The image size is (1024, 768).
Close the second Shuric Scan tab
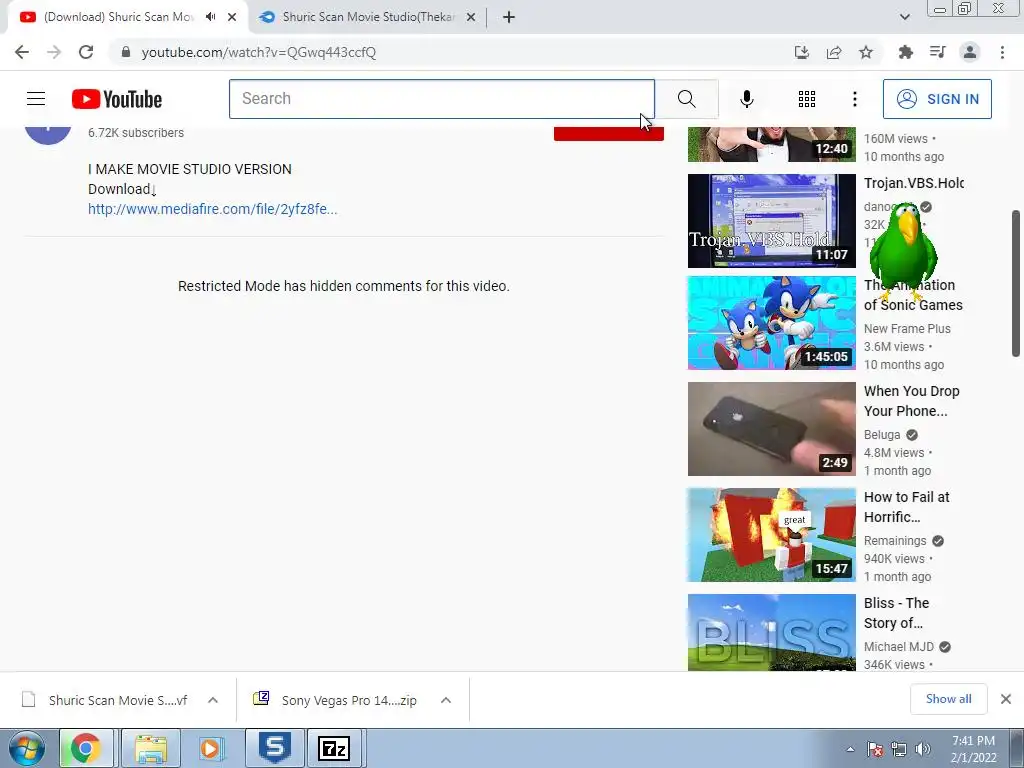(x=471, y=17)
